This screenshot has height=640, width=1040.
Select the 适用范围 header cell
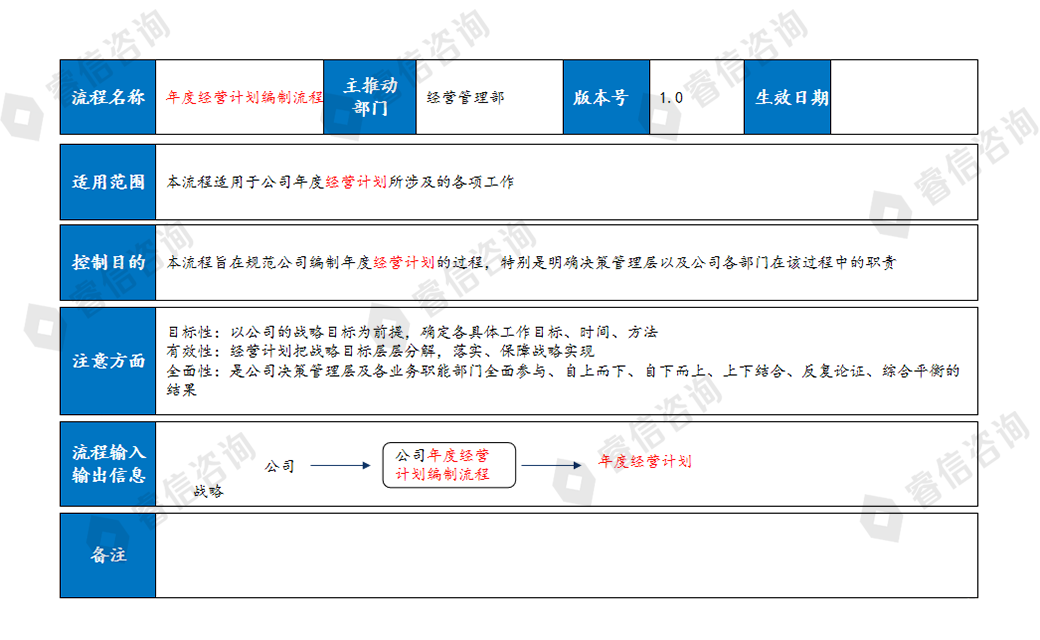tap(108, 183)
